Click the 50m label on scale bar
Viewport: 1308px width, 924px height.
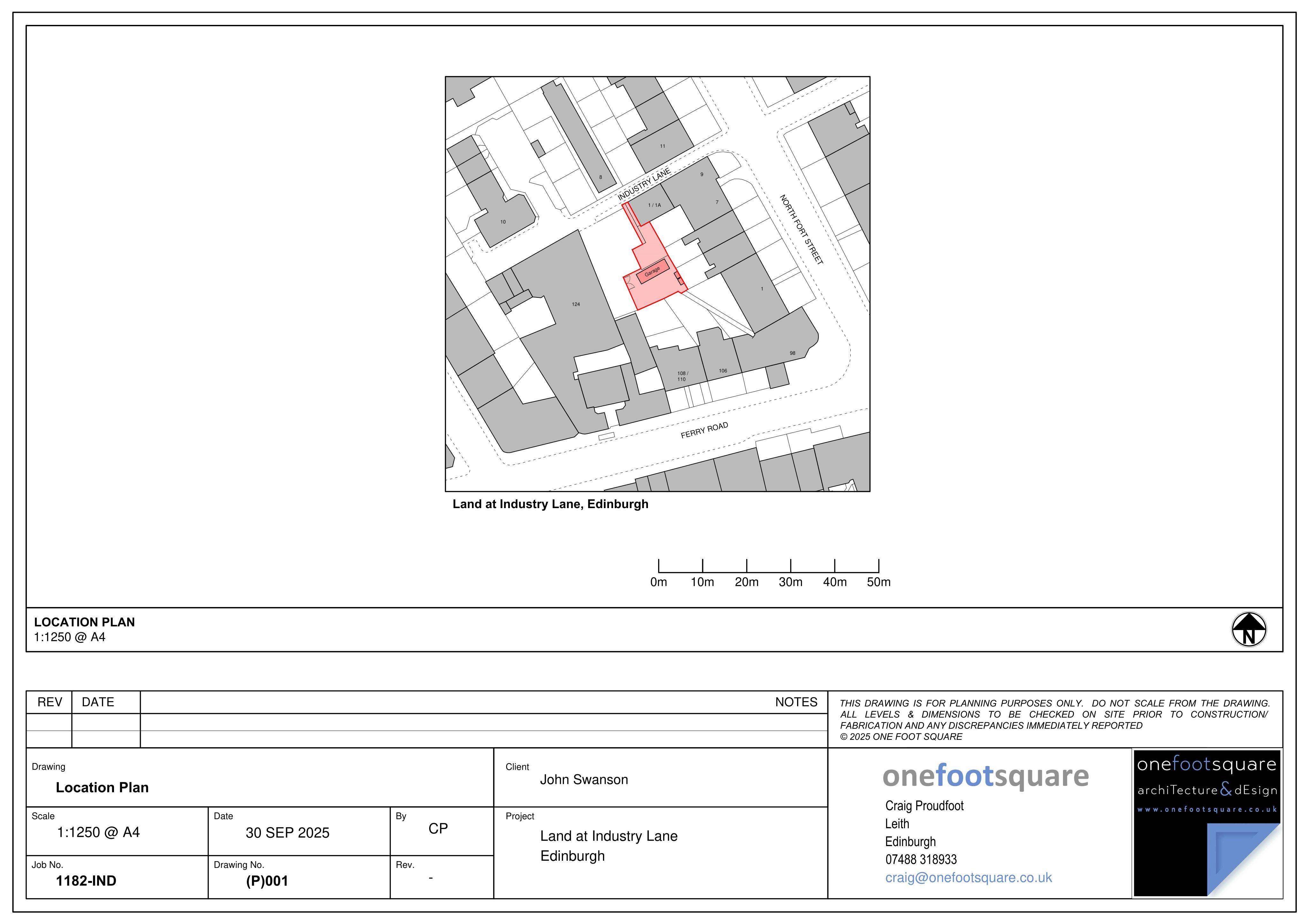pos(878,582)
